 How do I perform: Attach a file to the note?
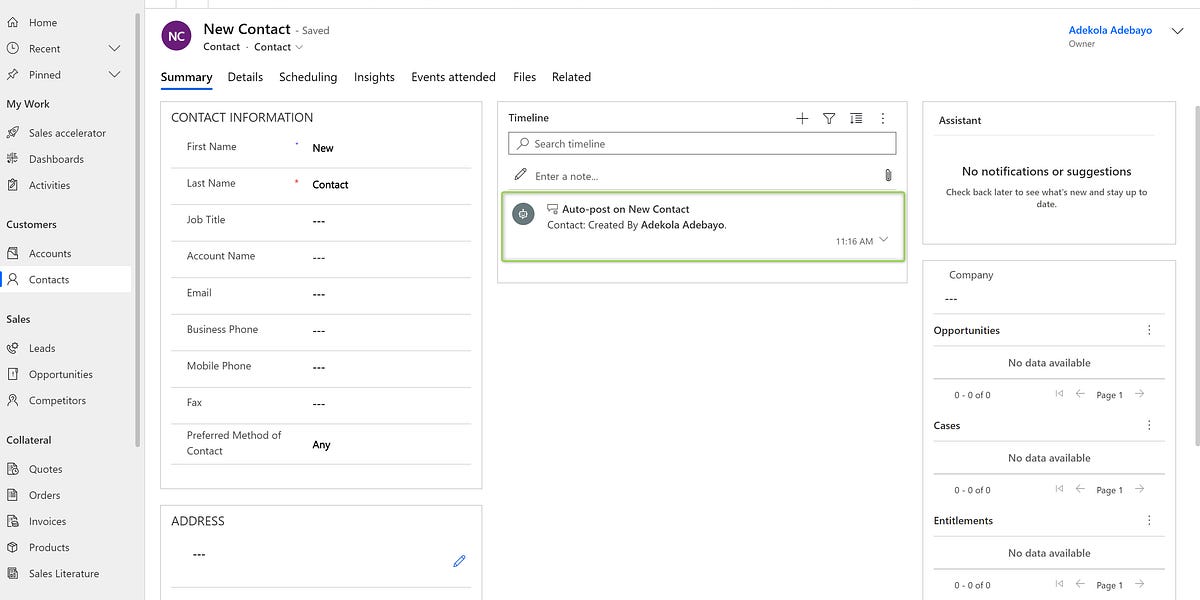coord(887,174)
